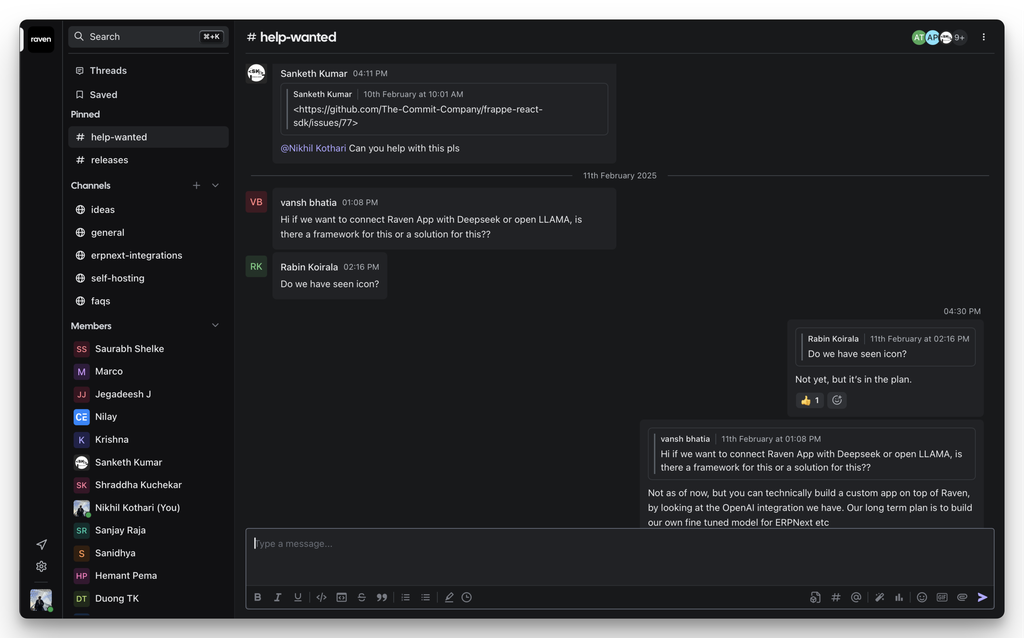Insert a channel link with the # icon
Viewport: 1024px width, 638px height.
click(x=835, y=597)
